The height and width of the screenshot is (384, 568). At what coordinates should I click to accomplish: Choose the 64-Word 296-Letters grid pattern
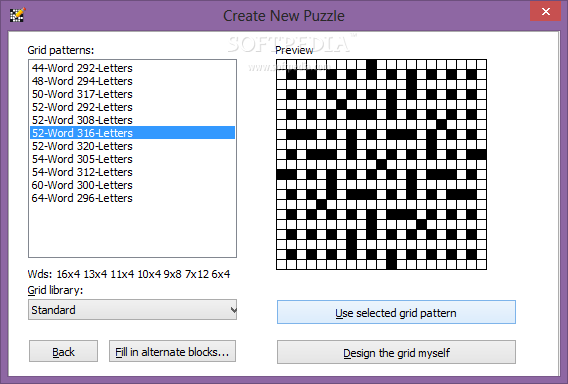point(133,198)
